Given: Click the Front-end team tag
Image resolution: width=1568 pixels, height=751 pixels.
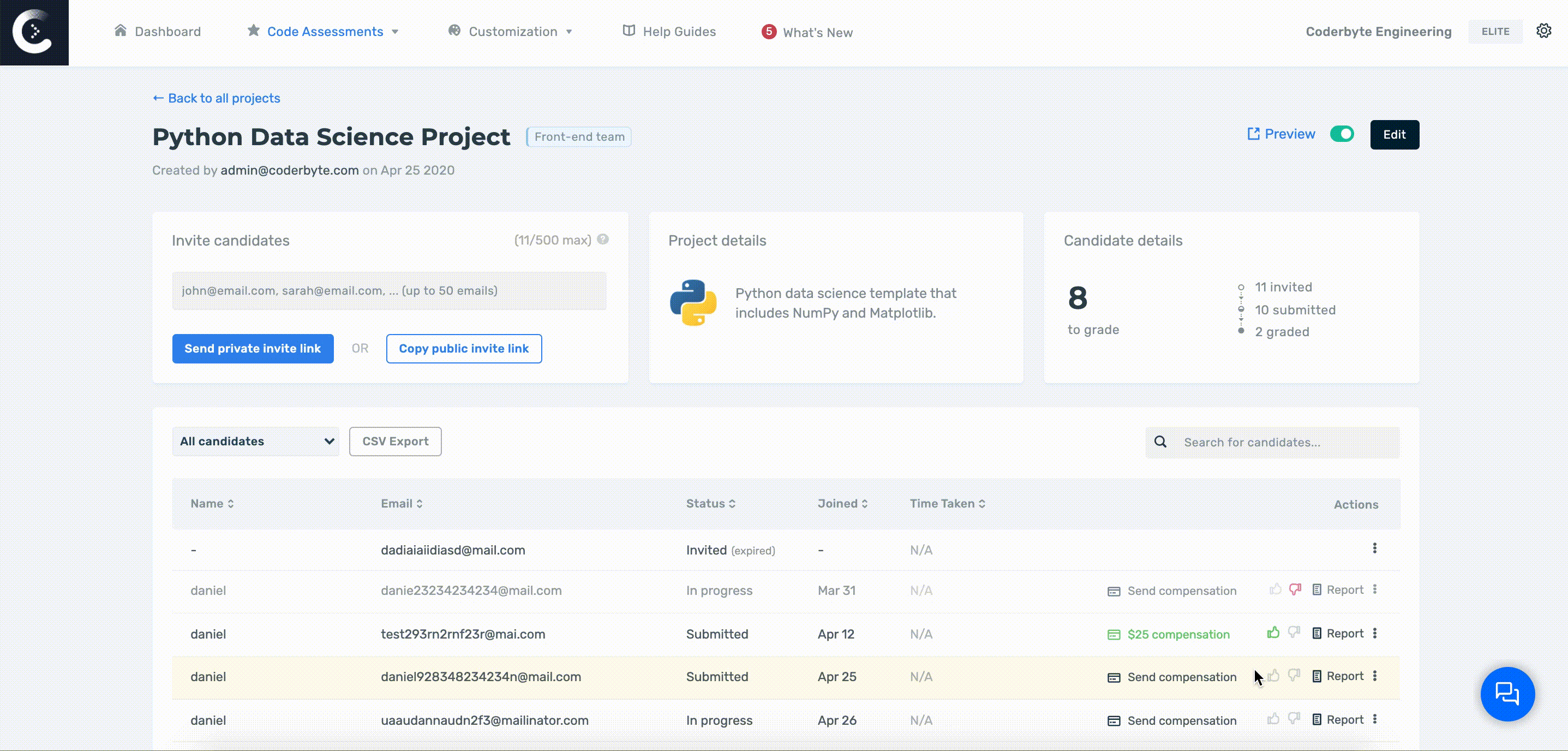Looking at the screenshot, I should coord(579,136).
